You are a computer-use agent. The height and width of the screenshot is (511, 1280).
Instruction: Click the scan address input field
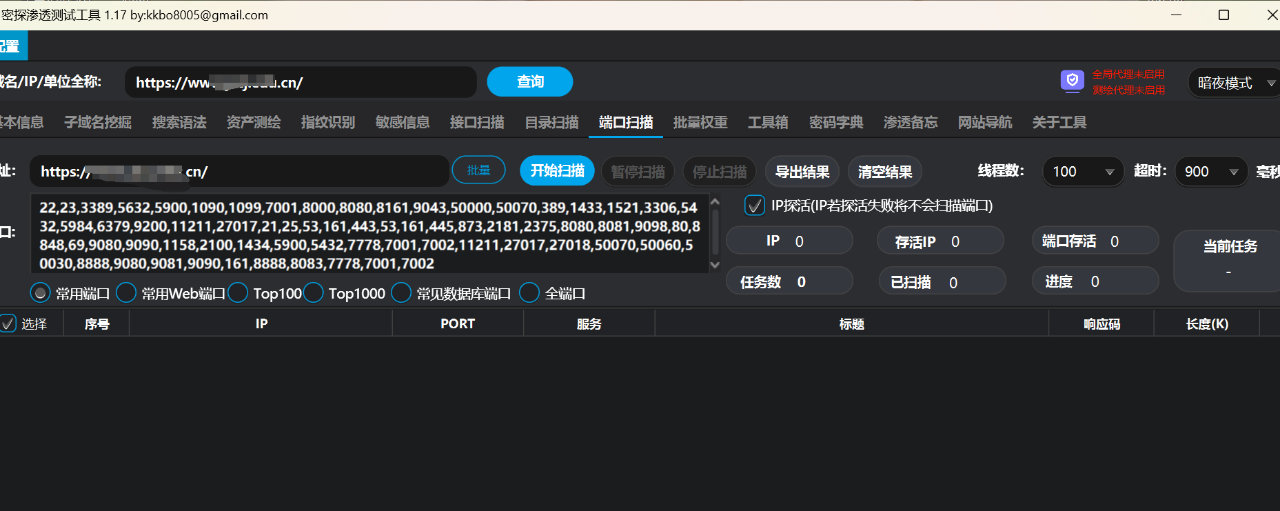coord(239,171)
